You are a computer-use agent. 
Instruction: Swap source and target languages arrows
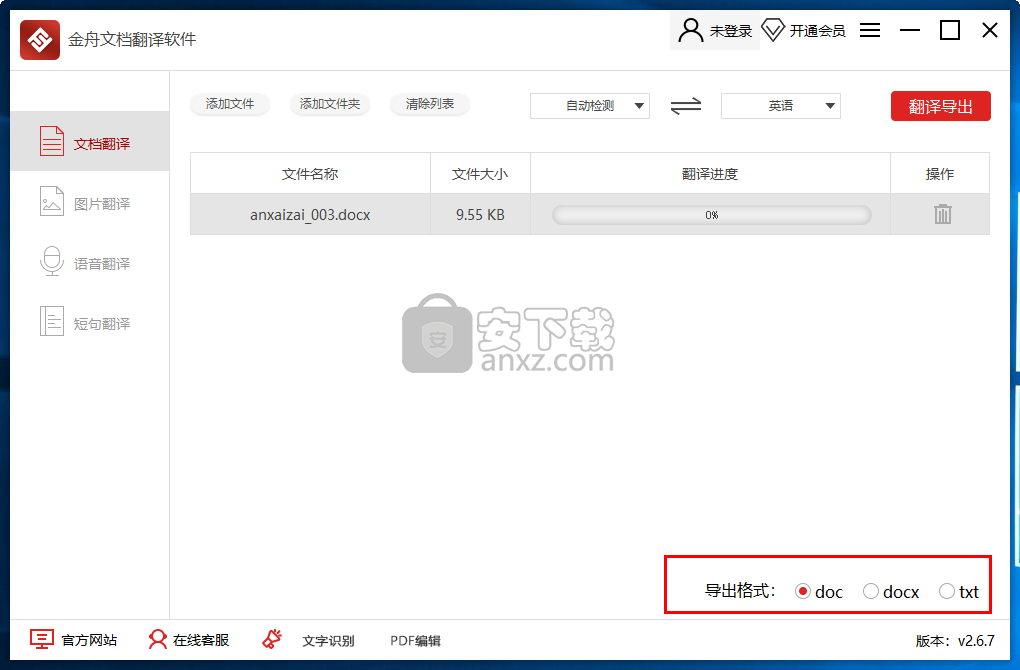point(686,106)
